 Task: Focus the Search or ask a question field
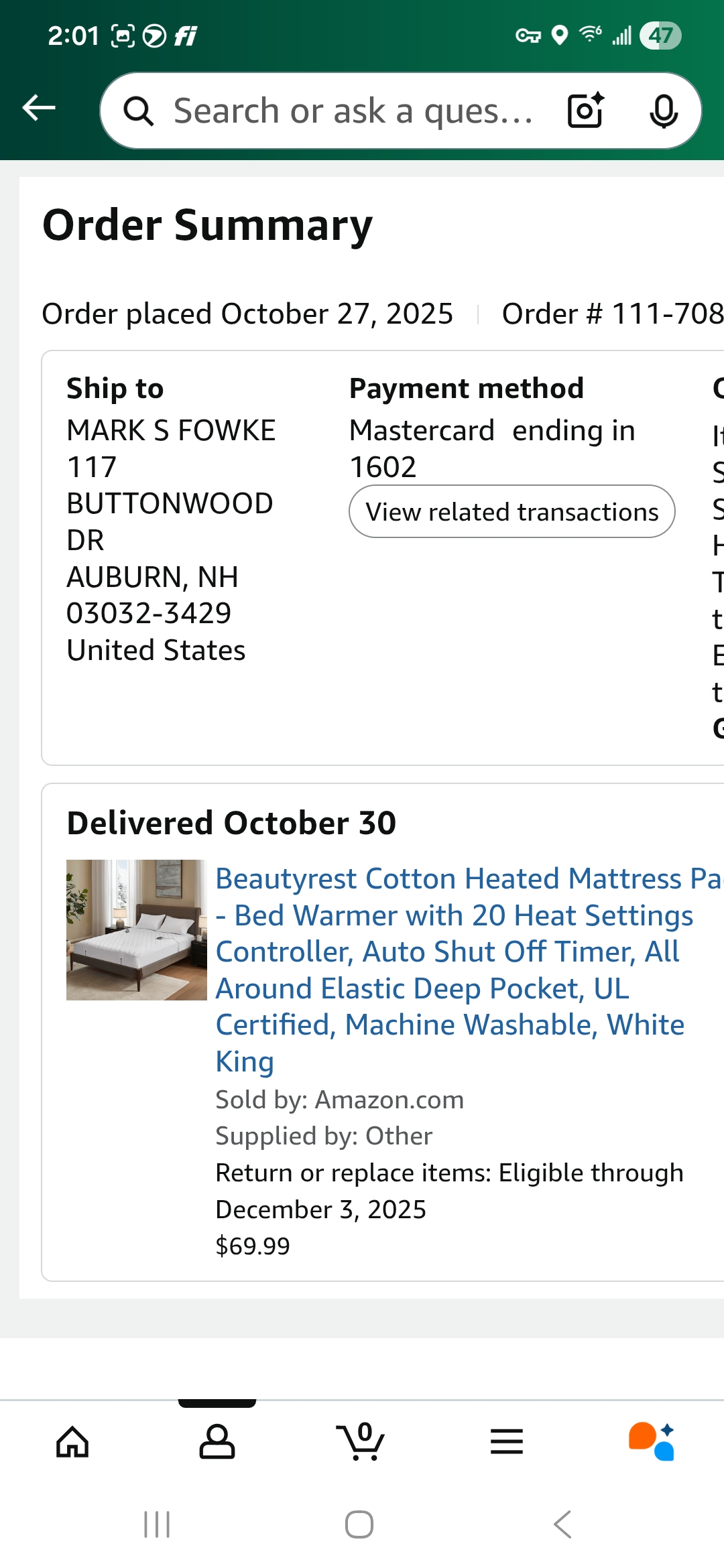tap(353, 111)
